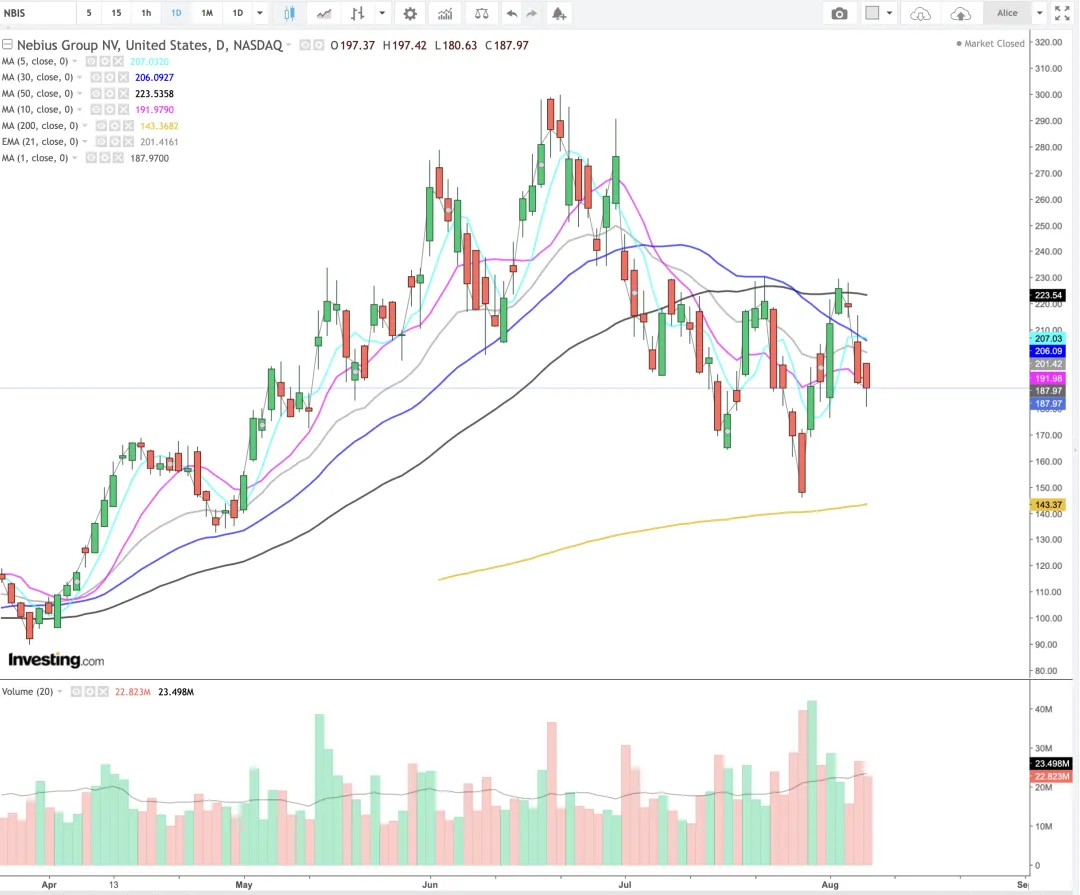Viewport: 1080px width, 895px height.
Task: Click the Investing.com logo link
Action: click(56, 660)
